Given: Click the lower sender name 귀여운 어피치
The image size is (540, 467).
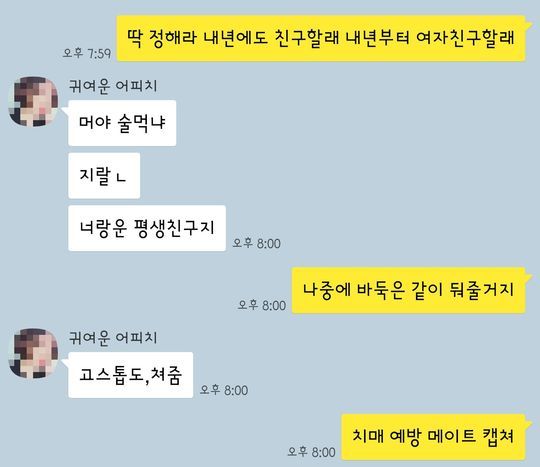Looking at the screenshot, I should click(113, 338).
